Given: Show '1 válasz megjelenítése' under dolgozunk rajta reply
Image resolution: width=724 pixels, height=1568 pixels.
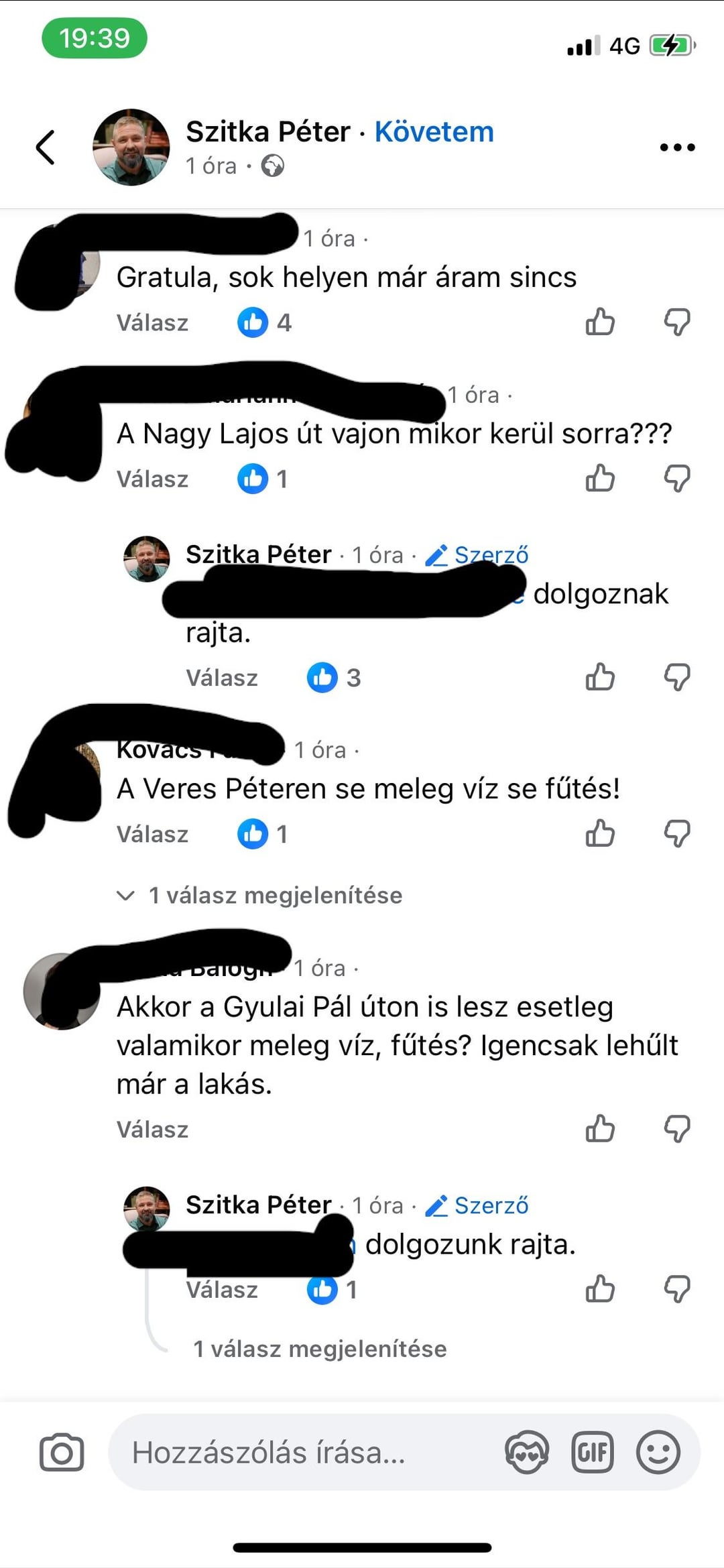Looking at the screenshot, I should pyautogui.click(x=320, y=1349).
